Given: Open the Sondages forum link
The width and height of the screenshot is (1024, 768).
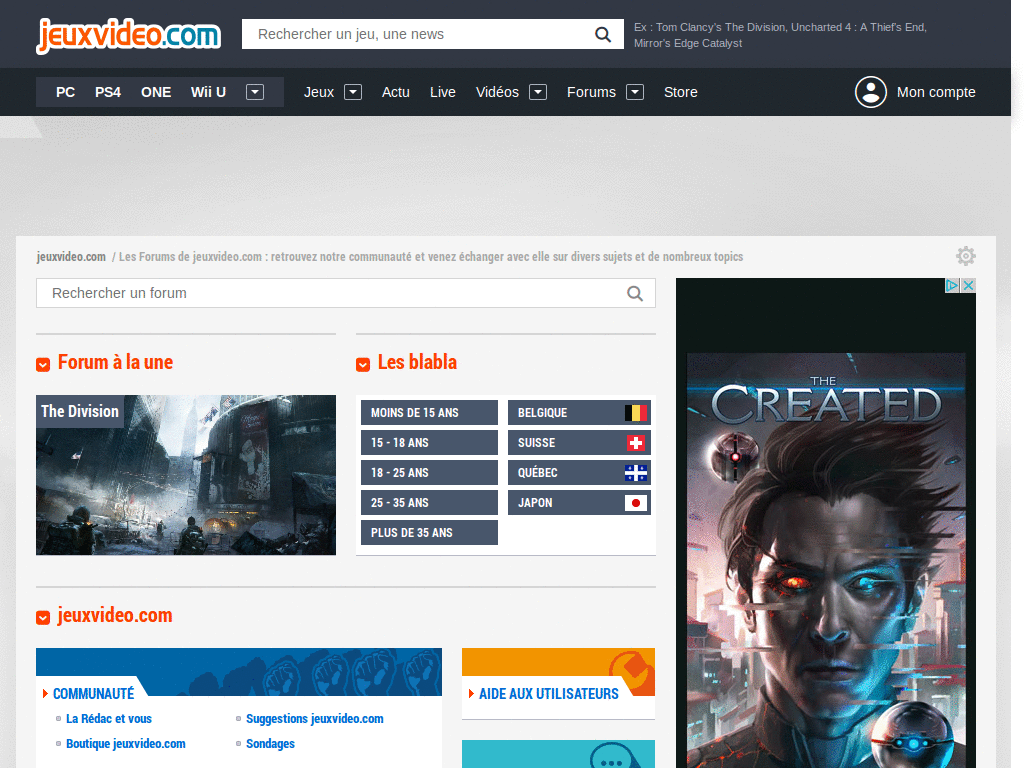Looking at the screenshot, I should tap(270, 743).
